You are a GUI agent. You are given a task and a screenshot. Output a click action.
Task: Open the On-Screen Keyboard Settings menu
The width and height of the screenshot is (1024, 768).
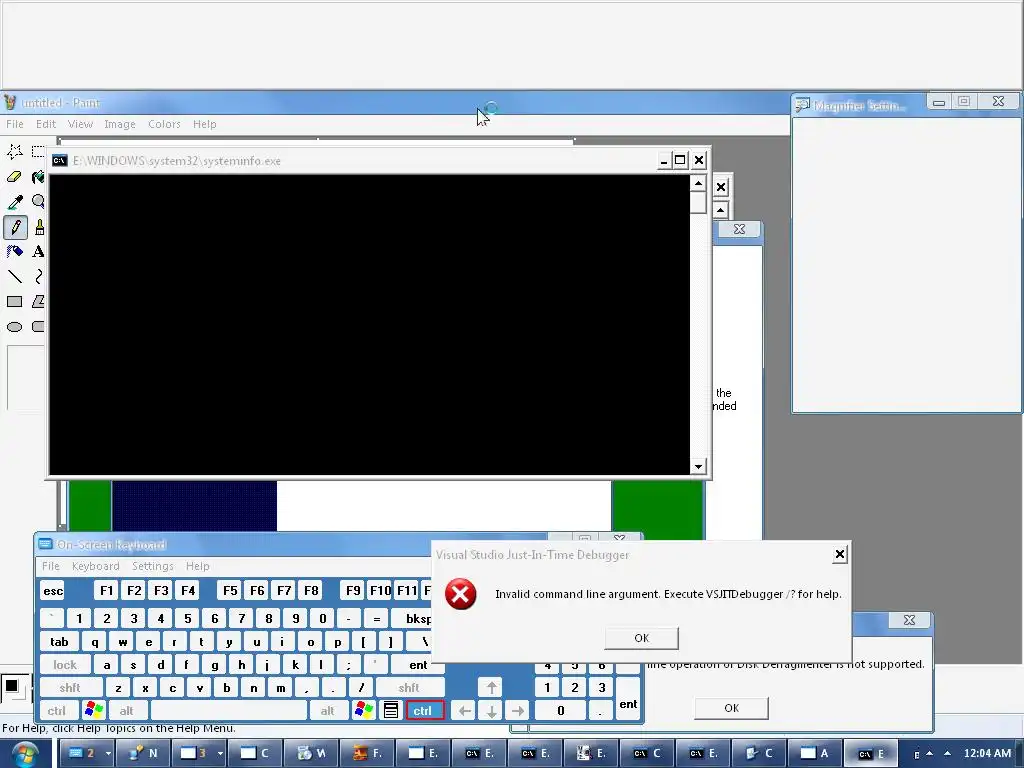pyautogui.click(x=153, y=566)
